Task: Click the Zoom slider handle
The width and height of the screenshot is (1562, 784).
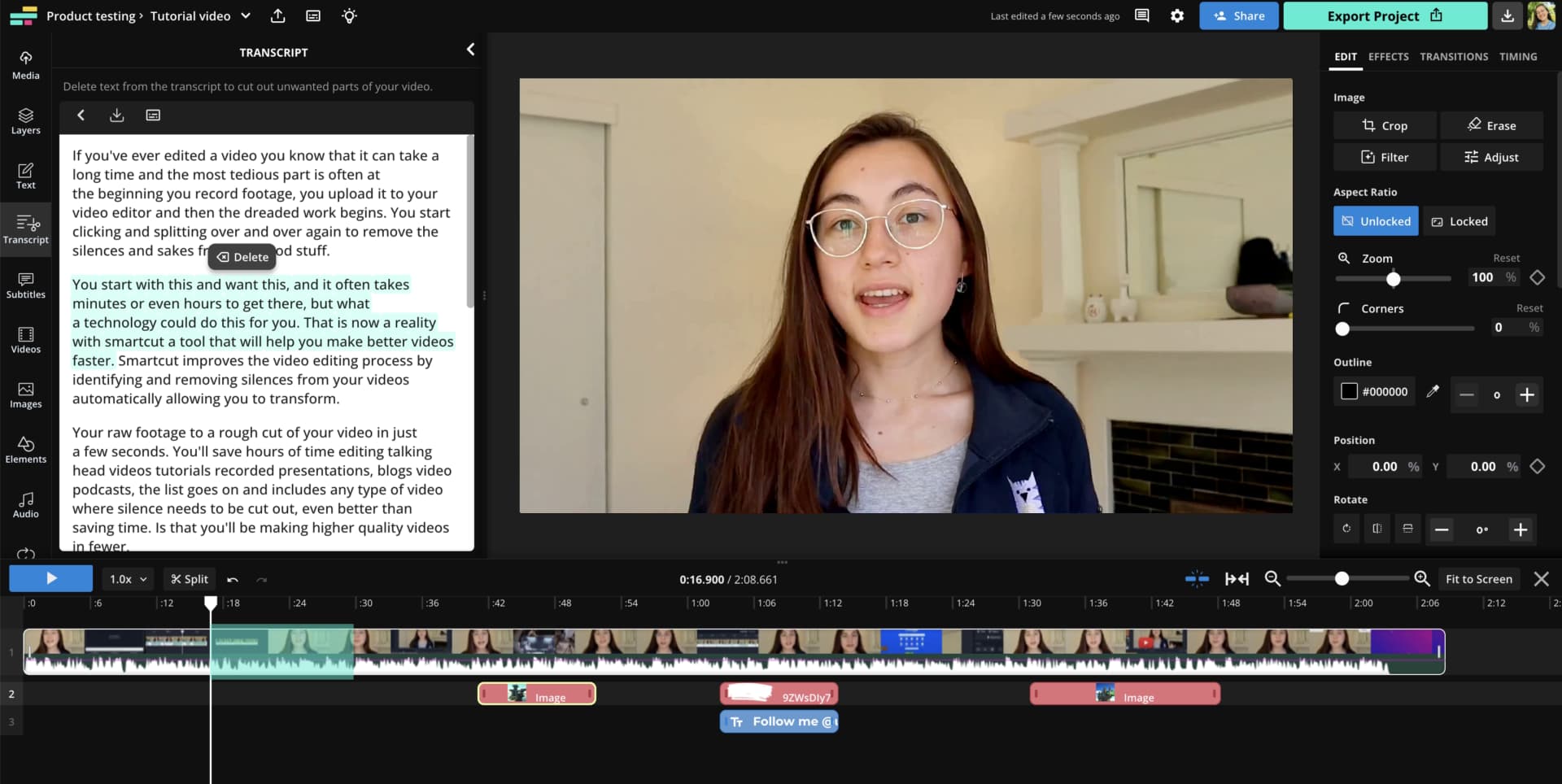Action: click(x=1394, y=279)
